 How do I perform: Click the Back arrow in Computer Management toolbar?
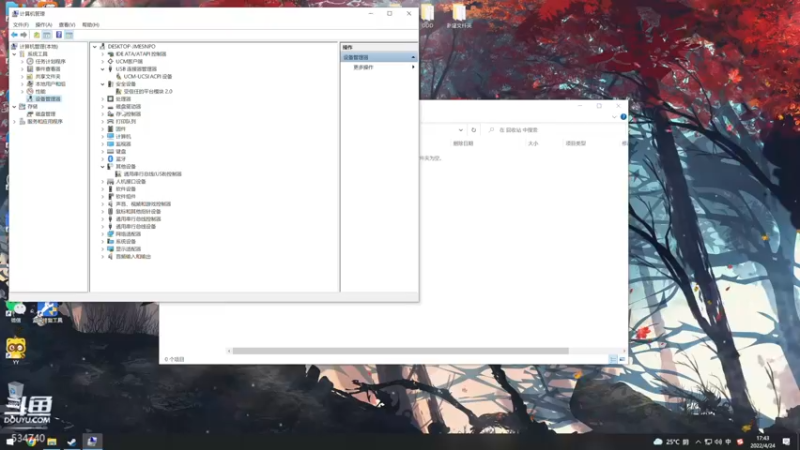pos(14,35)
